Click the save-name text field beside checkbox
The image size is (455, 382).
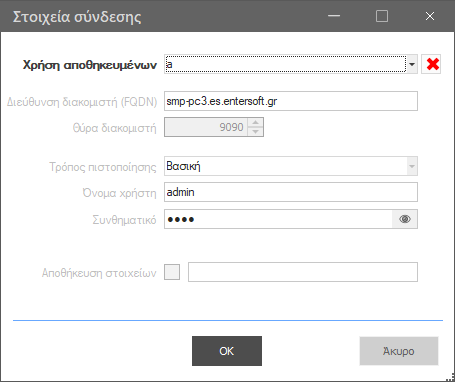[303, 272]
